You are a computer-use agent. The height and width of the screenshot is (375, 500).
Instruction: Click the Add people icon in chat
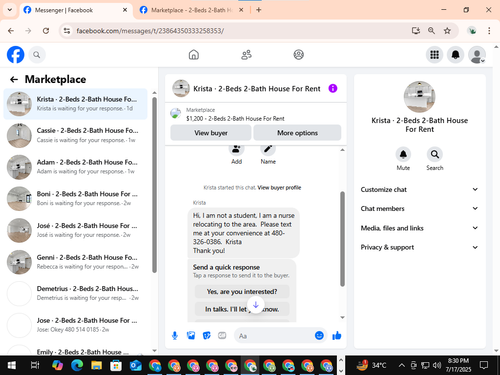(x=236, y=149)
